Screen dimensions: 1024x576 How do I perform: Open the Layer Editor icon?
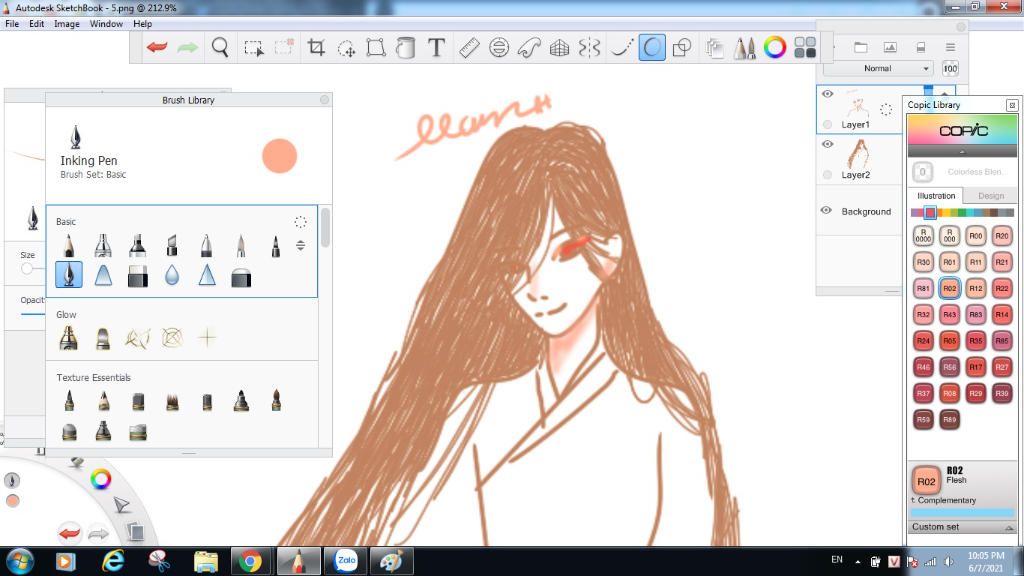tap(714, 48)
